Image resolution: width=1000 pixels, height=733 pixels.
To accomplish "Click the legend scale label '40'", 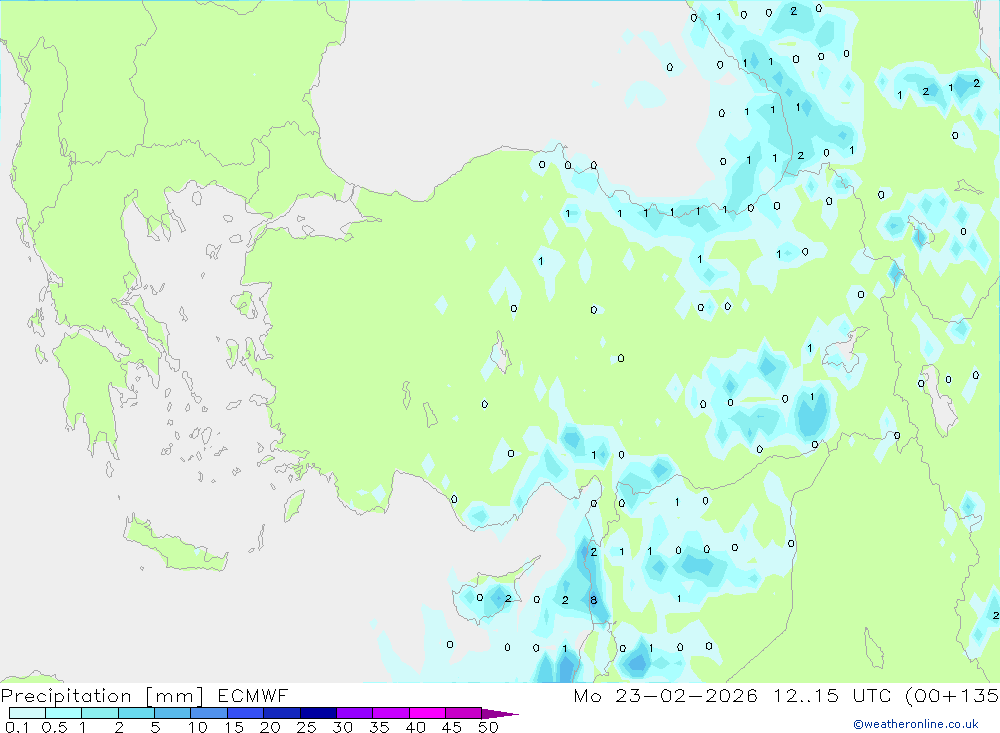I will (x=416, y=727).
